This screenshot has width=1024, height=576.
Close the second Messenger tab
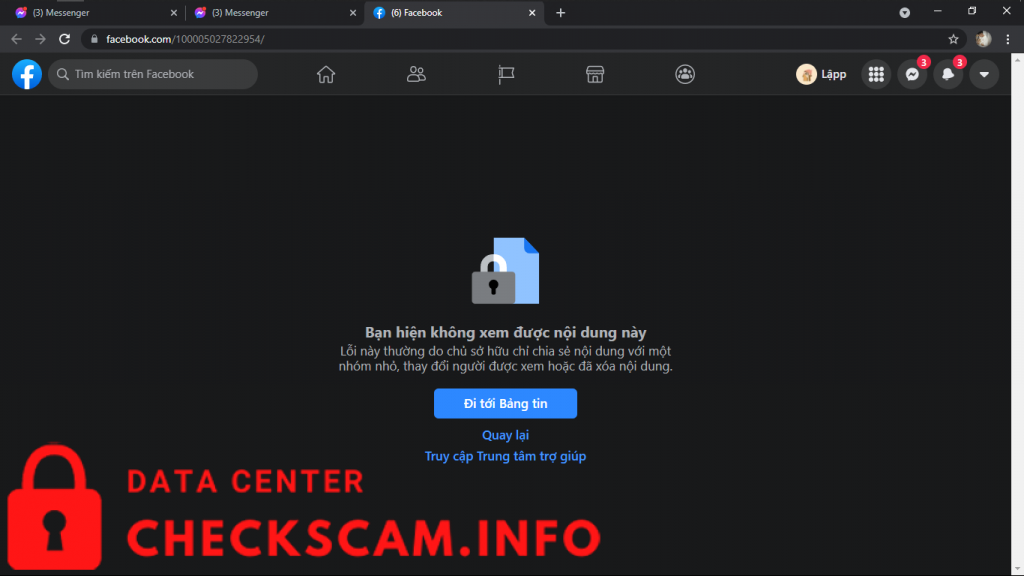(x=353, y=13)
